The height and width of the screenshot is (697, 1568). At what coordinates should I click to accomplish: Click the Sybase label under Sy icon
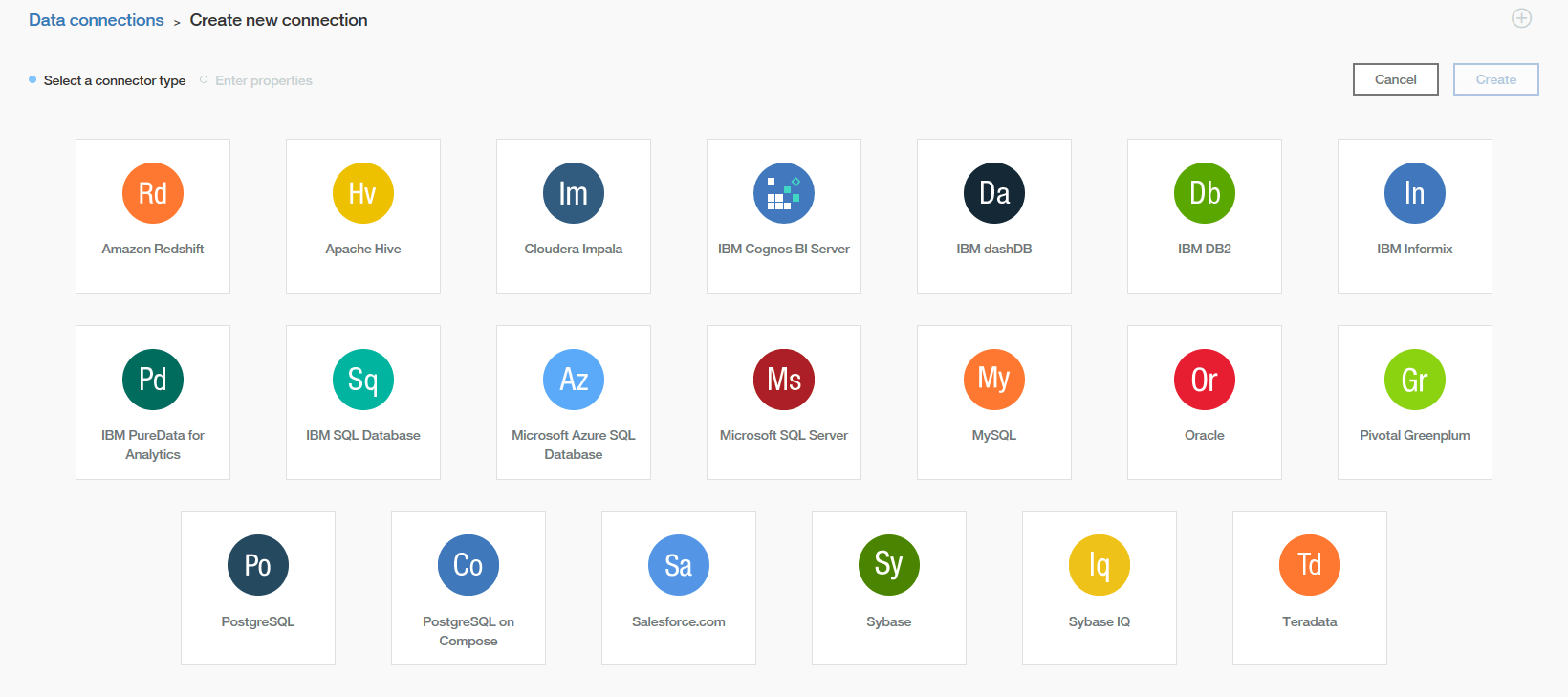pos(889,621)
